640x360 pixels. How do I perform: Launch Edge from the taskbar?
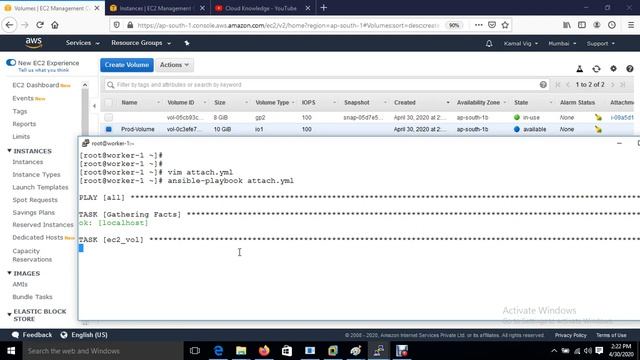coord(218,351)
